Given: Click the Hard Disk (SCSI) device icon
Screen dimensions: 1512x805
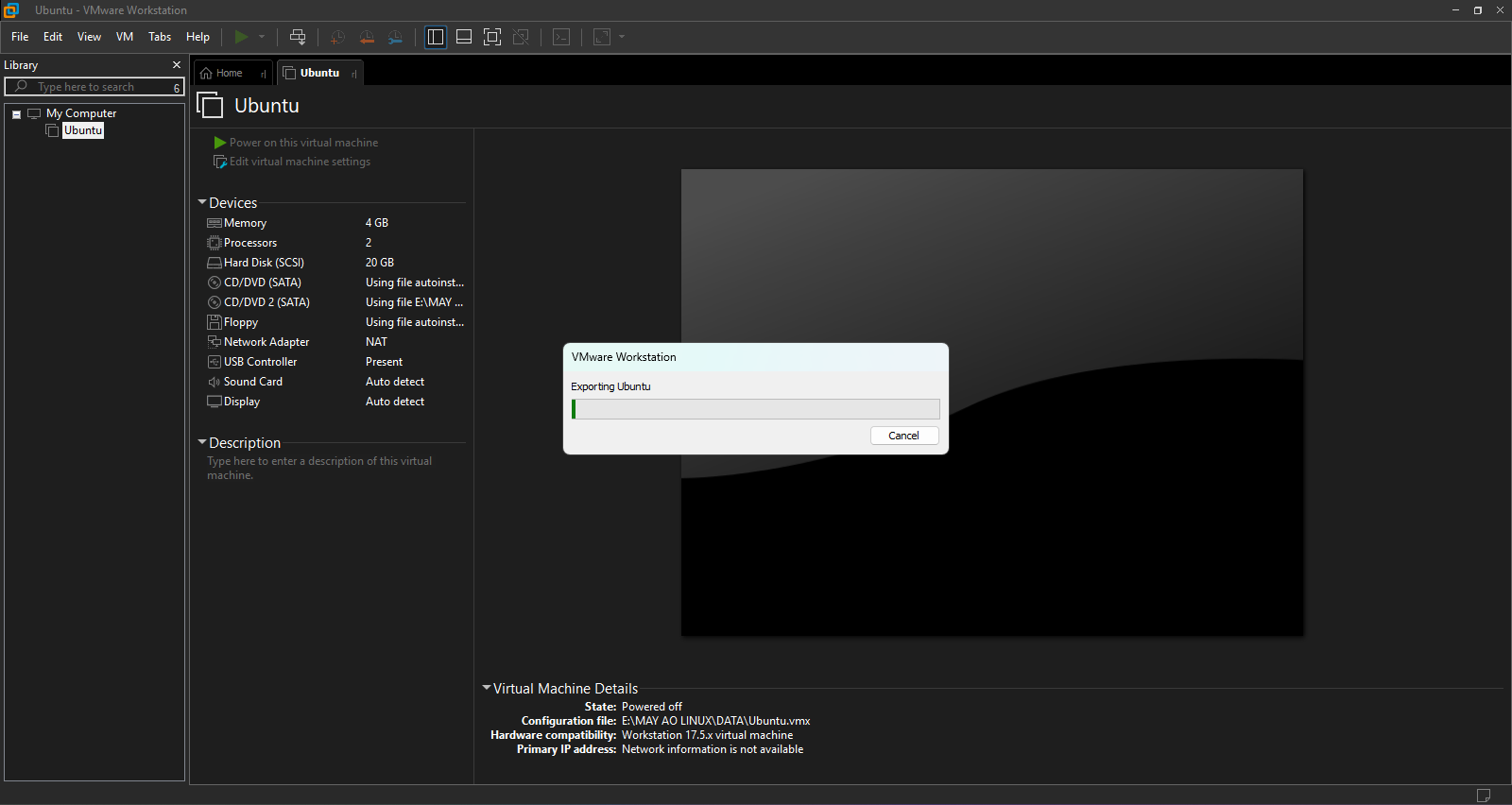Looking at the screenshot, I should tap(215, 263).
